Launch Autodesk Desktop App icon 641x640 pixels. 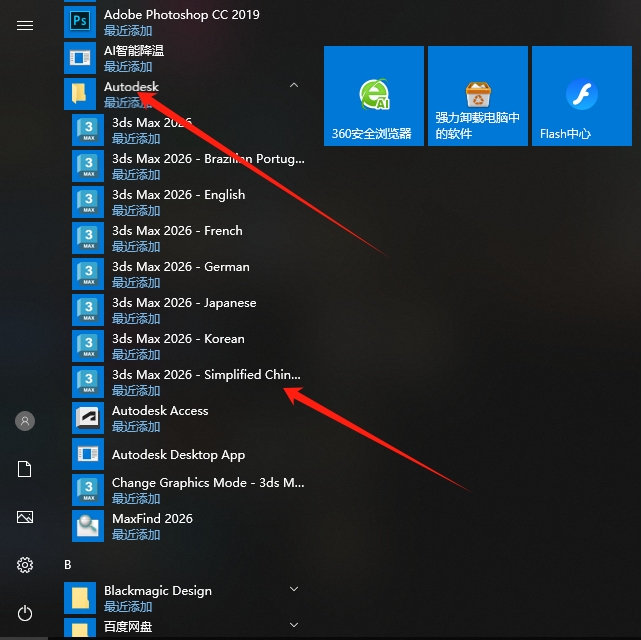coord(88,454)
